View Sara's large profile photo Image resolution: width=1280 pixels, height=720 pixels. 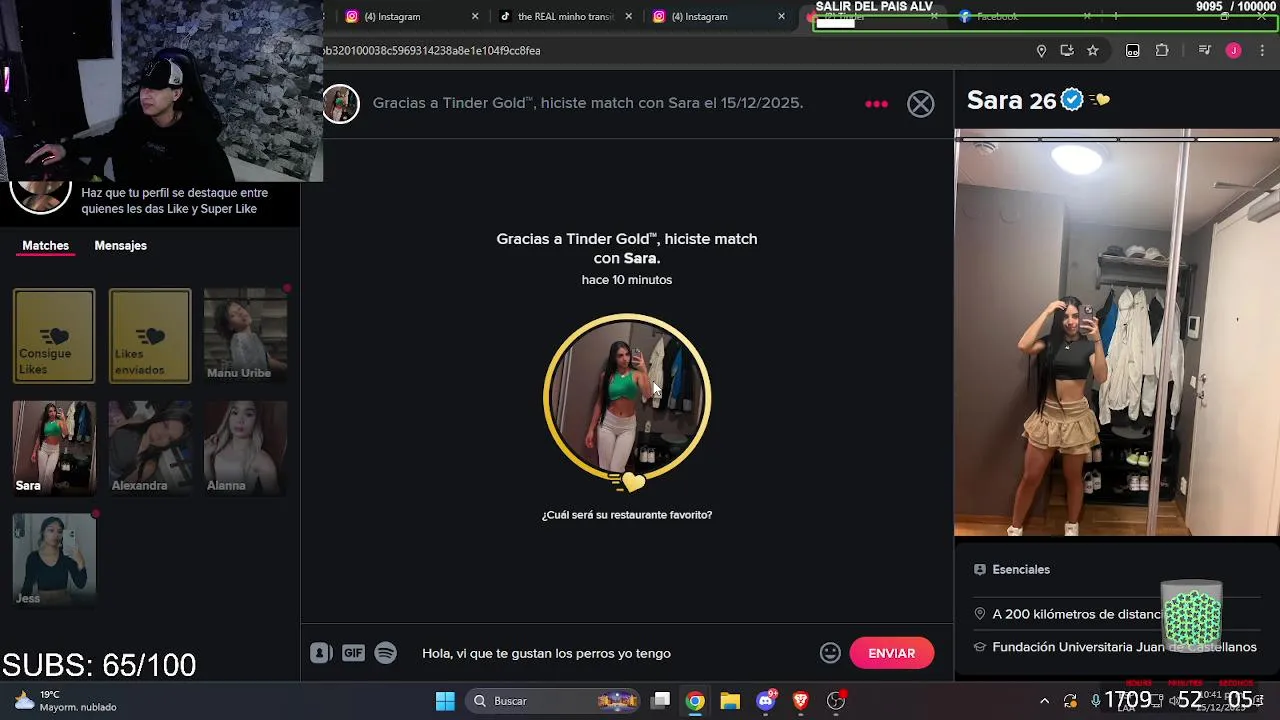pyautogui.click(x=1117, y=333)
